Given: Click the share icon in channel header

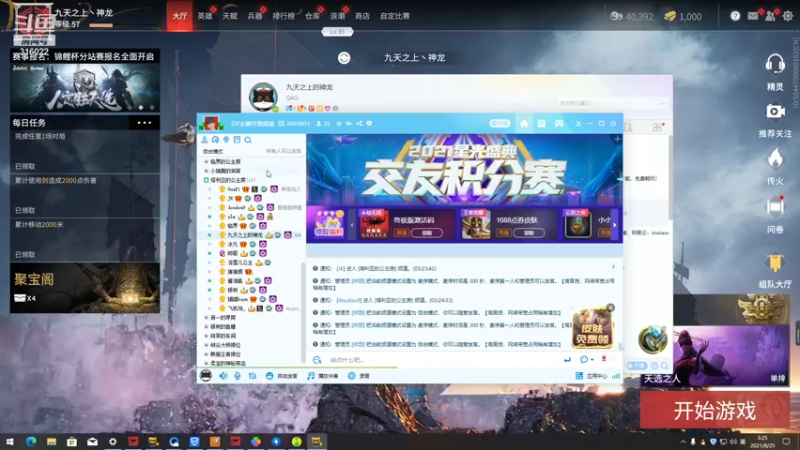Looking at the screenshot, I should tap(359, 123).
